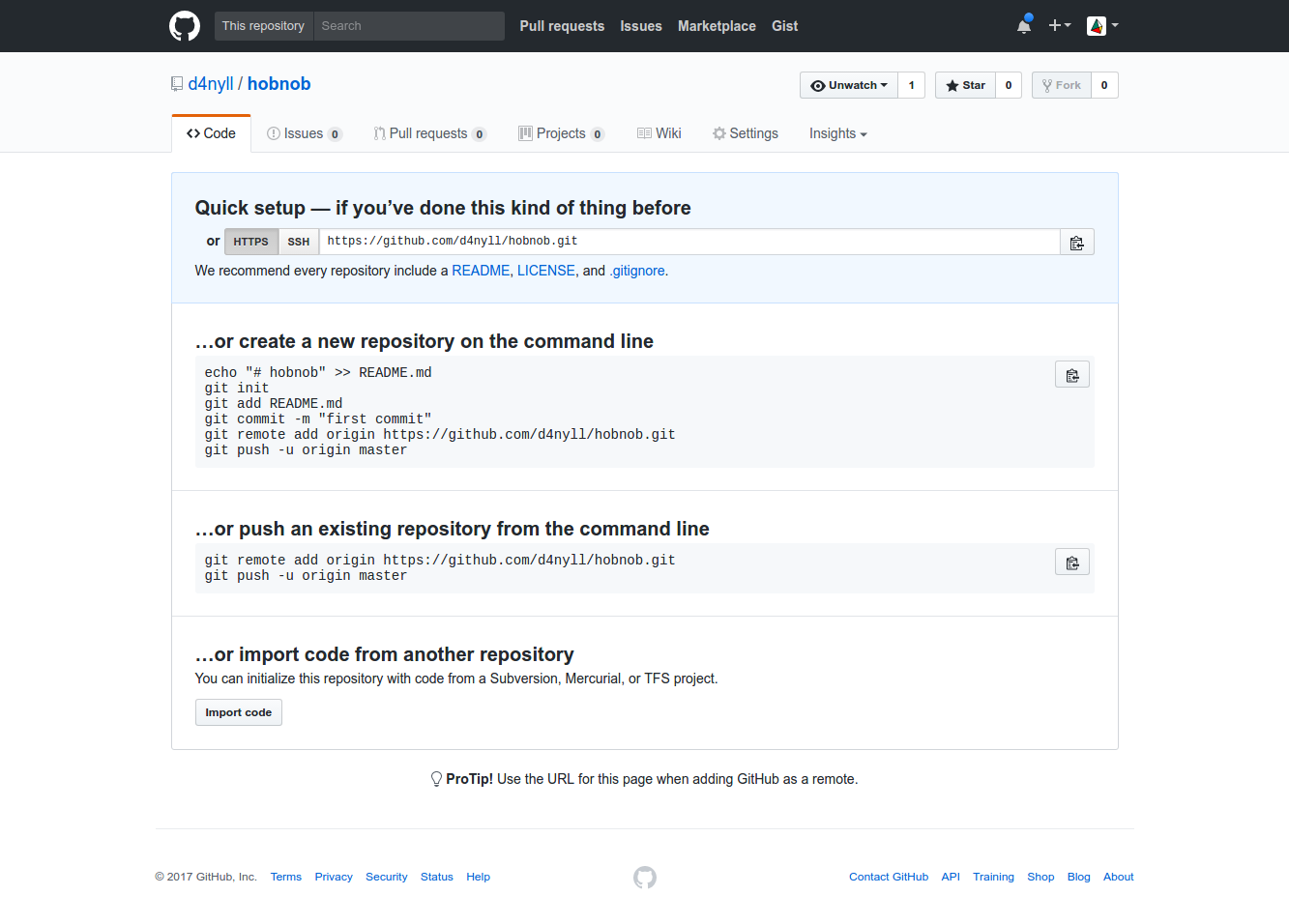Open the .gitignore link
The image size is (1289, 924).
pyautogui.click(x=637, y=272)
